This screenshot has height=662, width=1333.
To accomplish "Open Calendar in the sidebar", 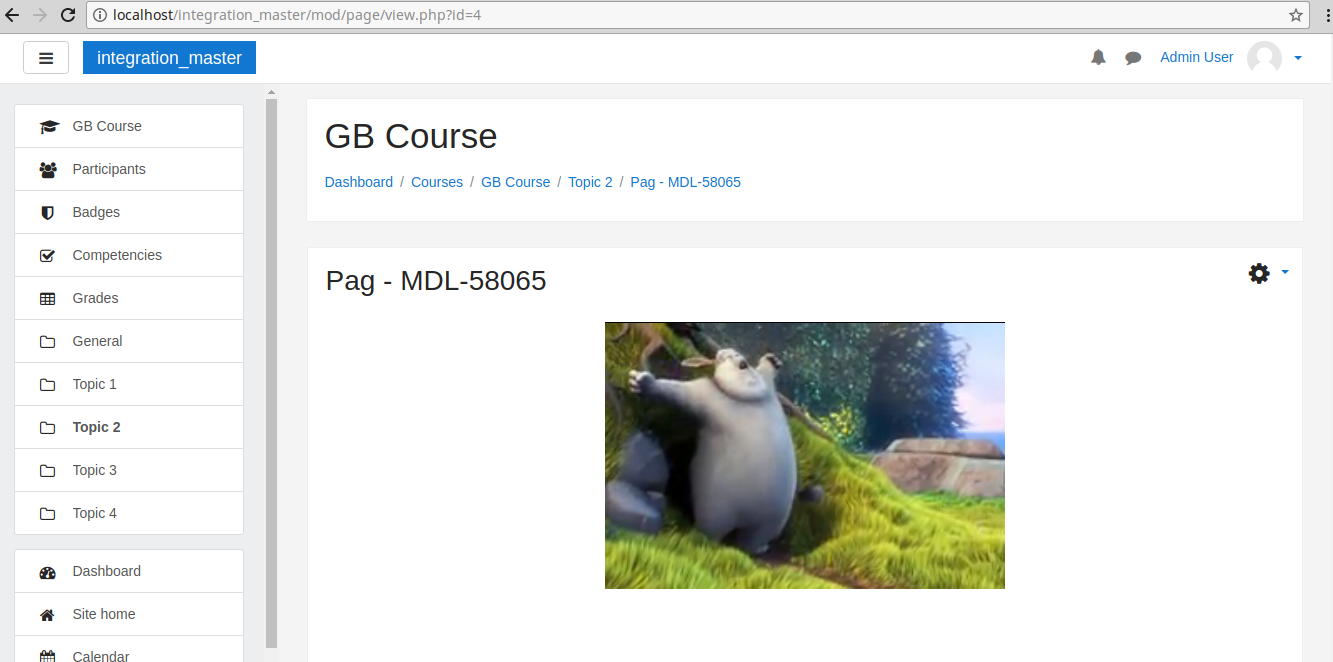I will pyautogui.click(x=129, y=650).
